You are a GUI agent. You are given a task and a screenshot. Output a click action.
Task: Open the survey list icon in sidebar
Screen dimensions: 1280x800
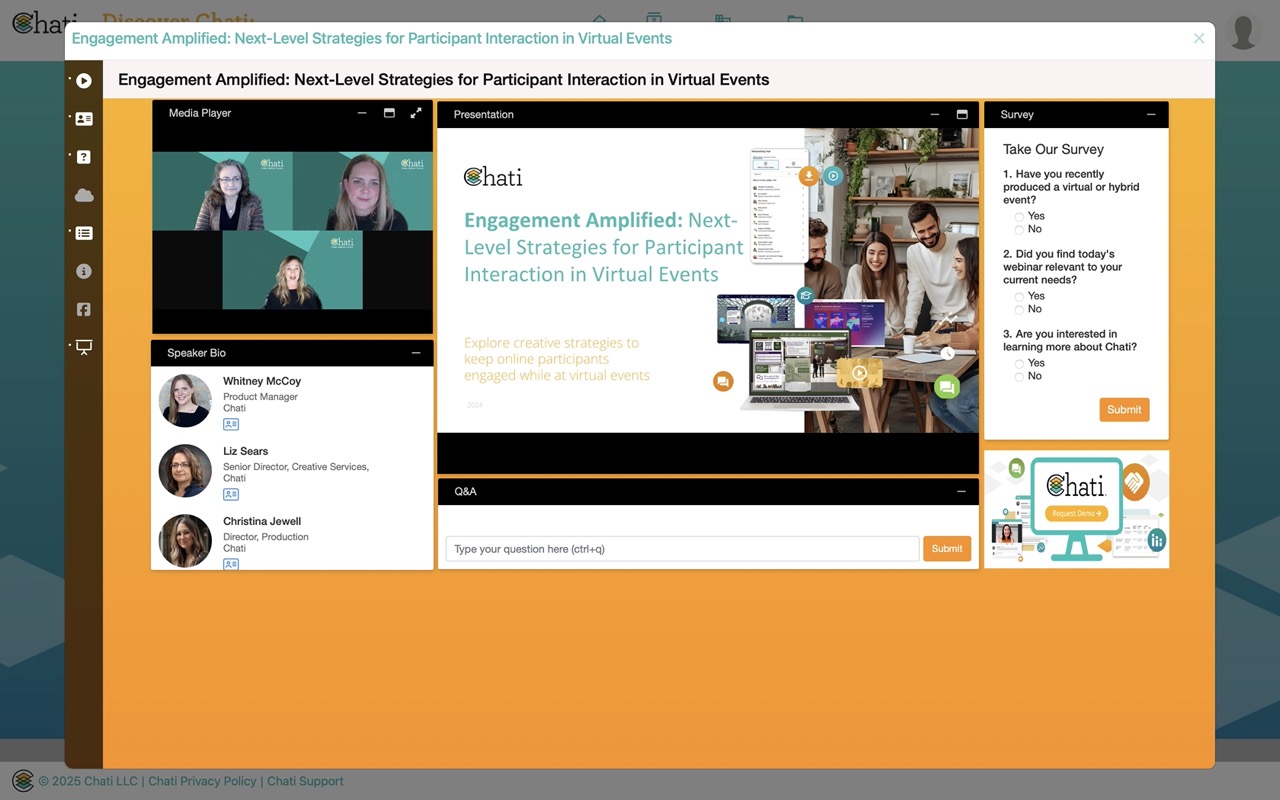pyautogui.click(x=84, y=233)
